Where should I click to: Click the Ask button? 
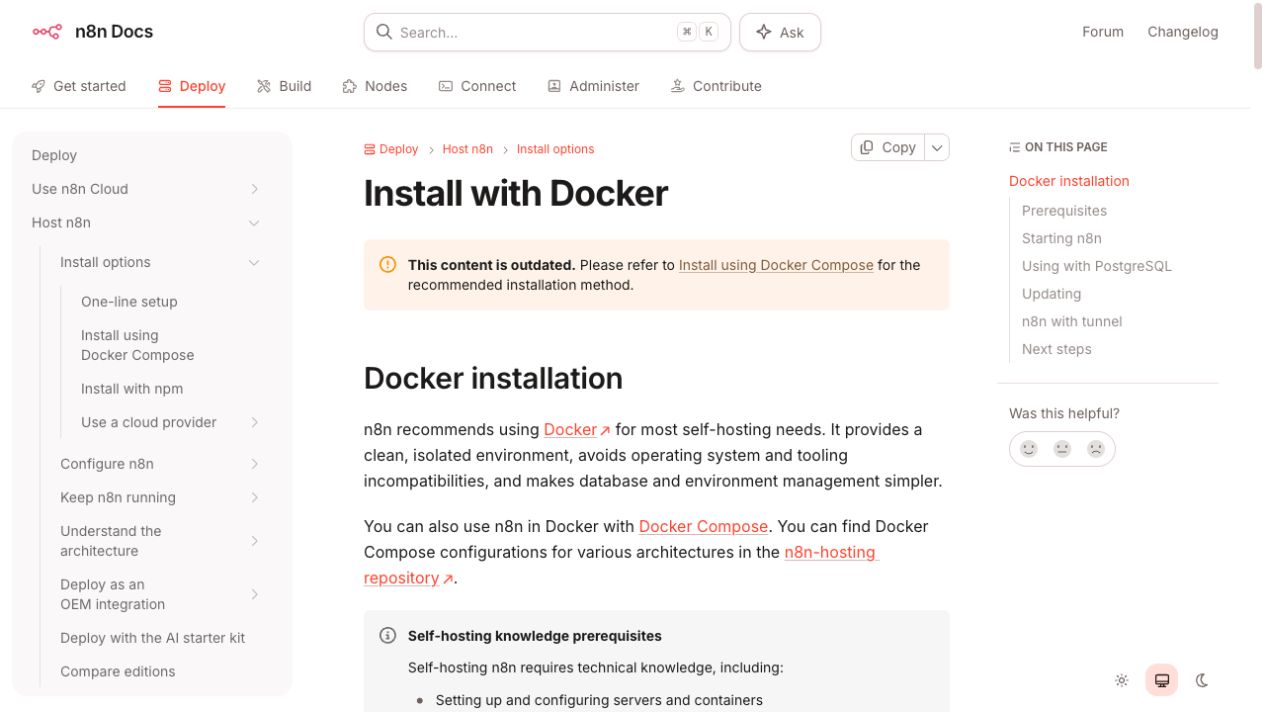click(780, 32)
